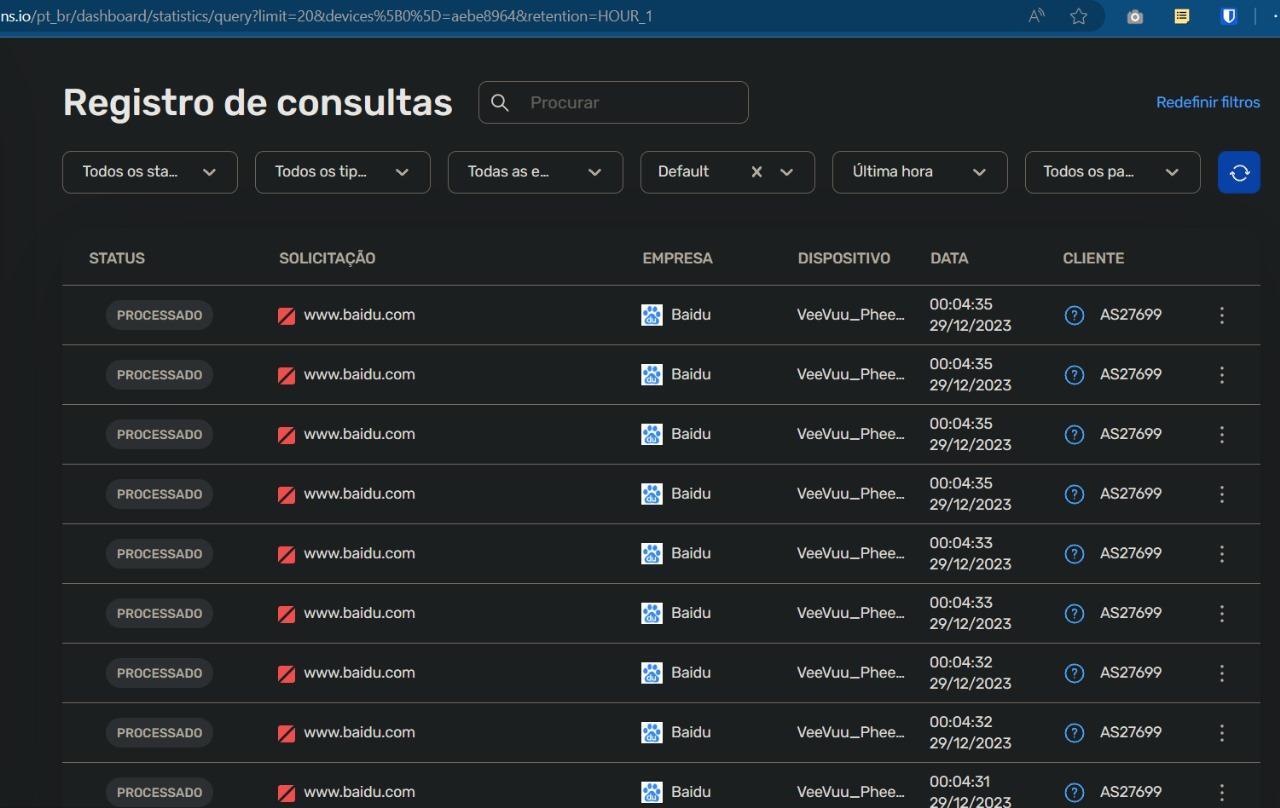Click AS27699 in the 00:04:31 row
The width and height of the screenshot is (1280, 808).
click(1131, 792)
